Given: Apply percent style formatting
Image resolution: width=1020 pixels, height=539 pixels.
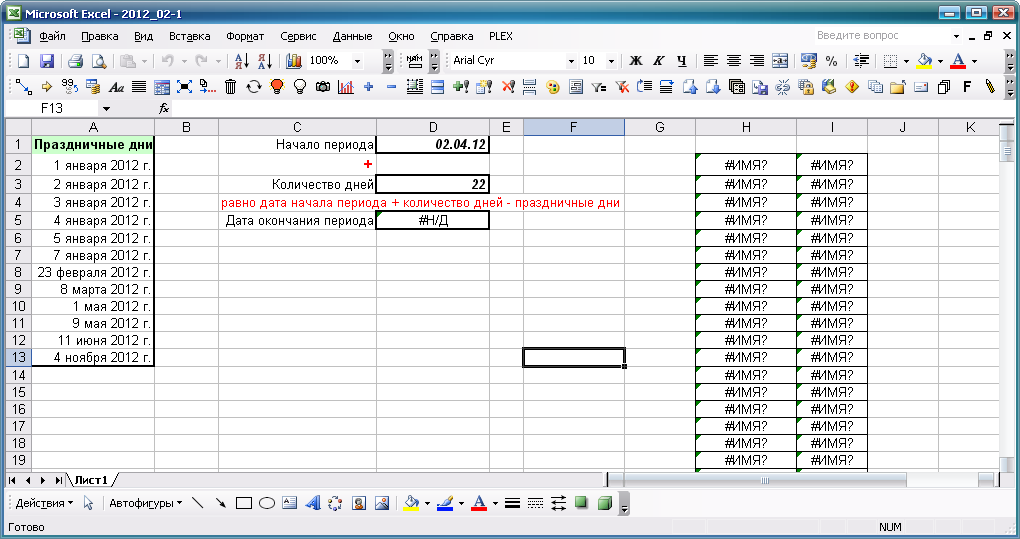Looking at the screenshot, I should click(x=831, y=61).
